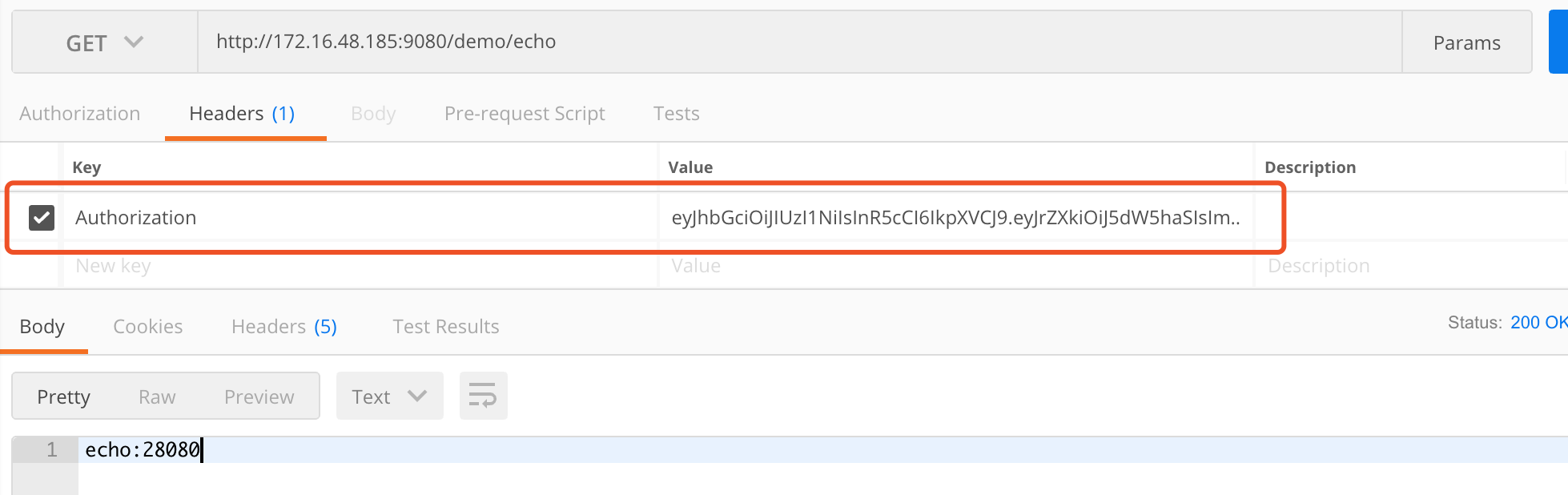Open the Pre-request Script tab
This screenshot has width=1568, height=495.
pos(525,114)
